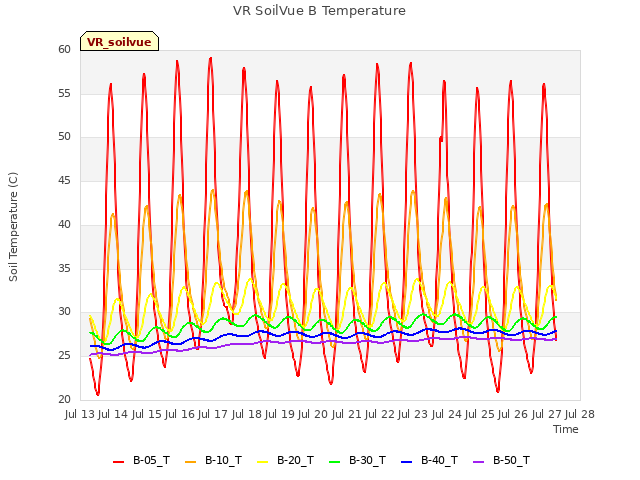Click the yellow B-20_T legend swatch

[262, 462]
